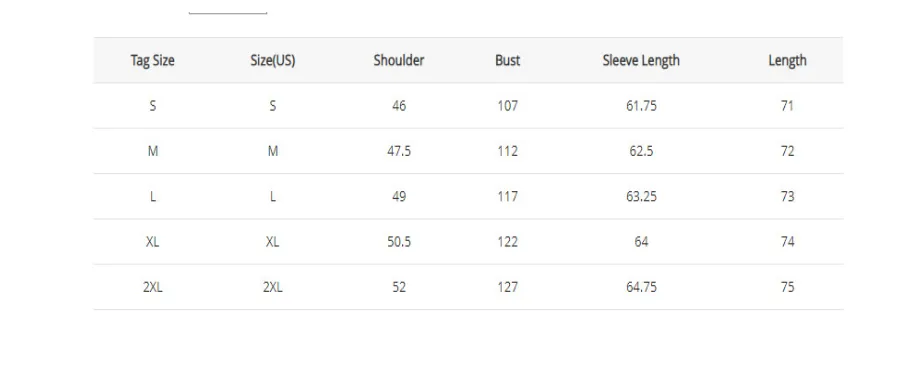908x367 pixels.
Task: Select length value 74
Action: point(788,241)
